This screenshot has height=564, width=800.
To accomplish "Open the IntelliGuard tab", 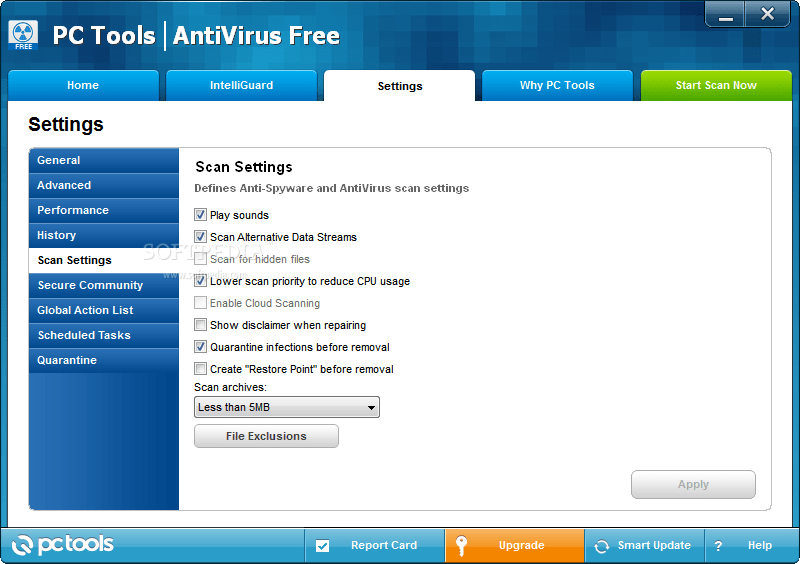I will coord(241,85).
